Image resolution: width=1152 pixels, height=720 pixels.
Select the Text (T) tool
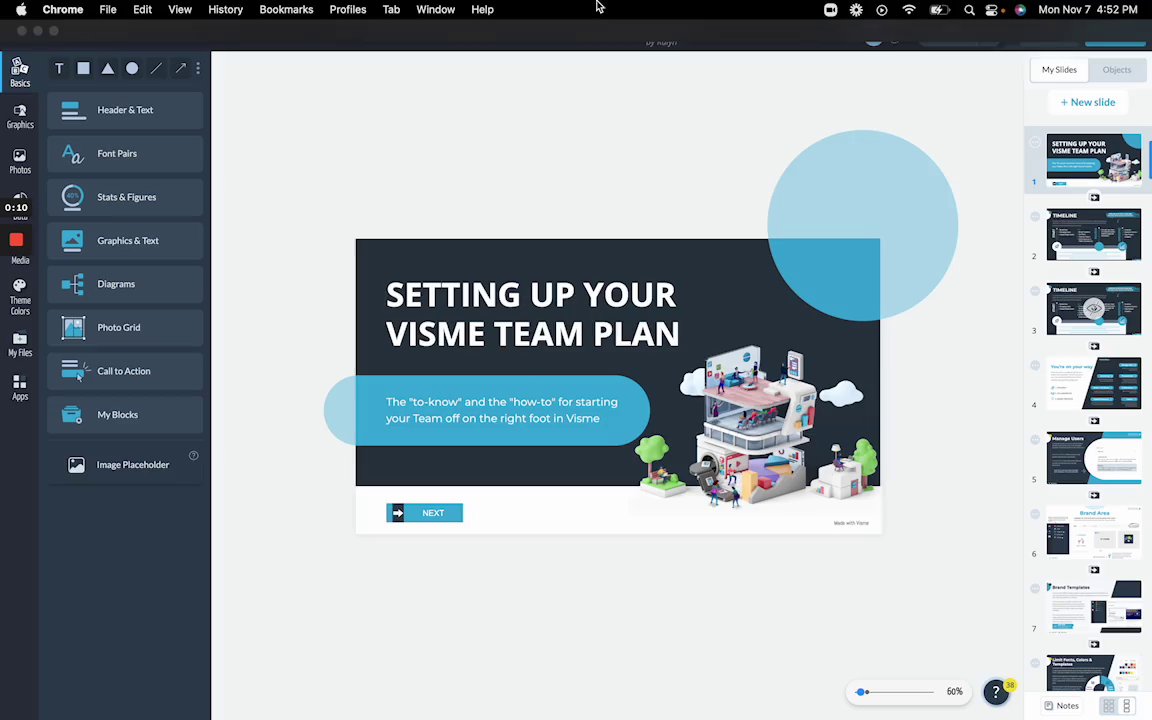click(x=60, y=68)
